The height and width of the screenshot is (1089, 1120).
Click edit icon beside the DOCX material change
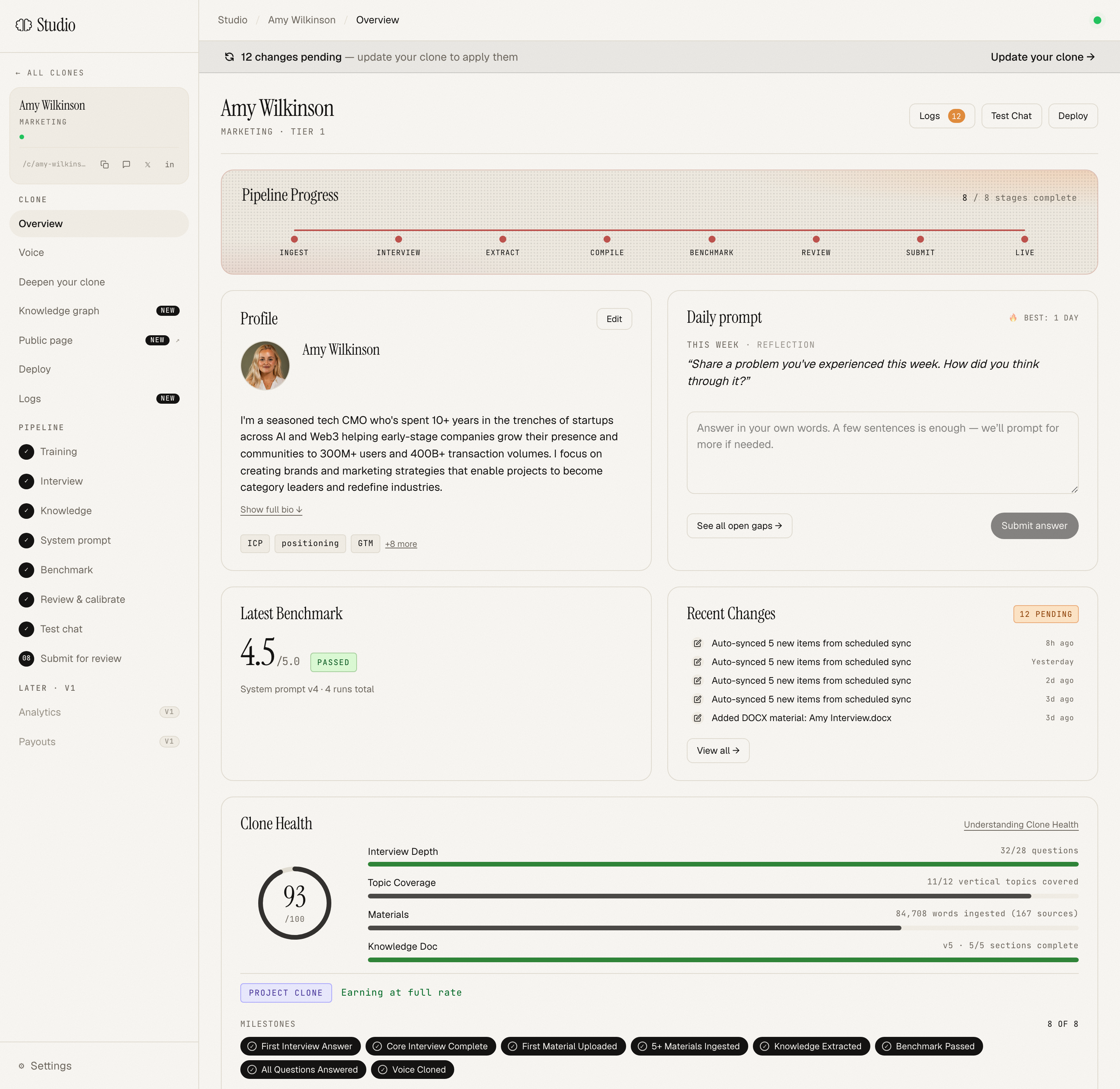coord(697,718)
